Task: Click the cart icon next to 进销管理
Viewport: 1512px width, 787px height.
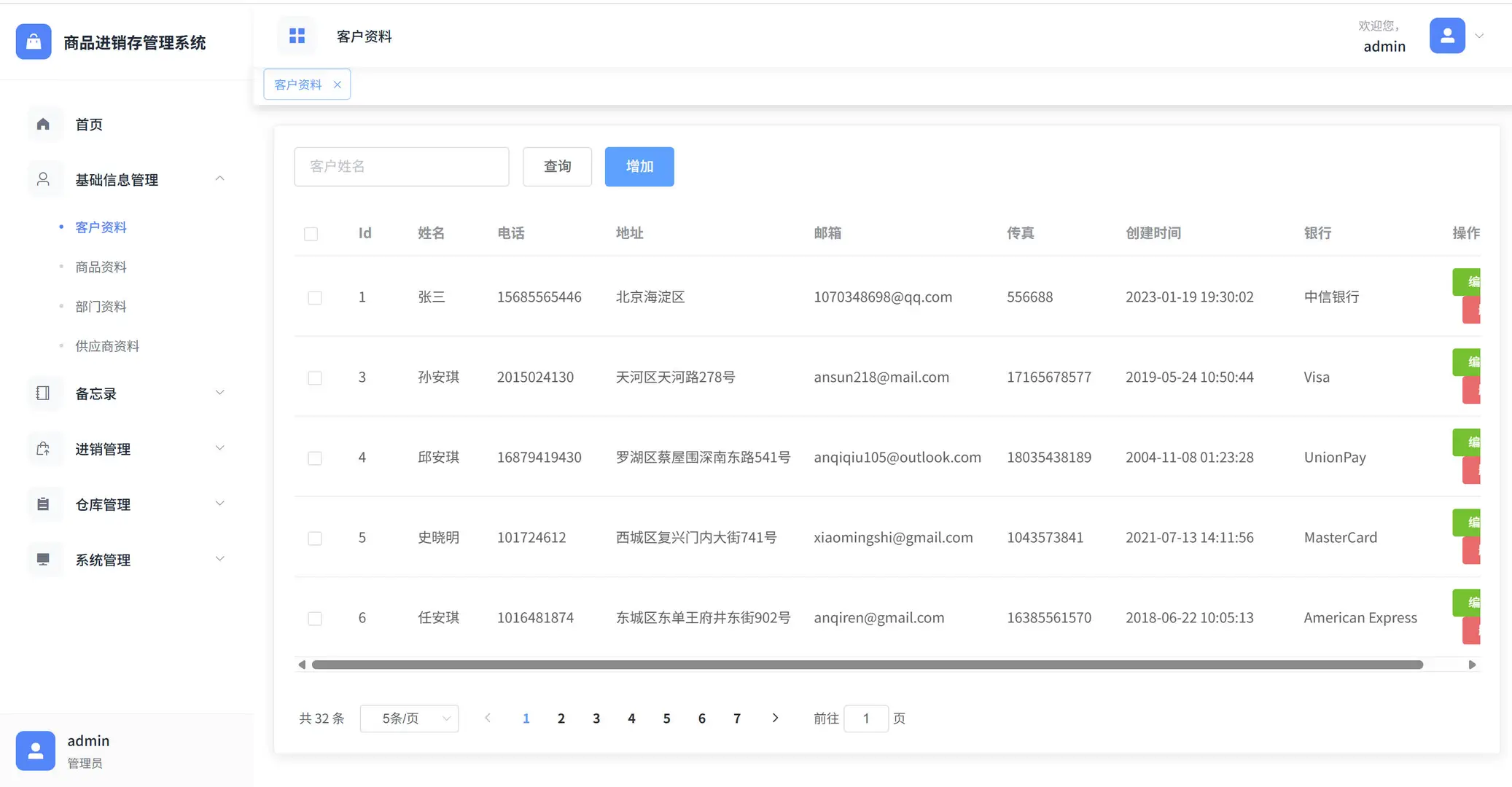Action: pos(44,449)
